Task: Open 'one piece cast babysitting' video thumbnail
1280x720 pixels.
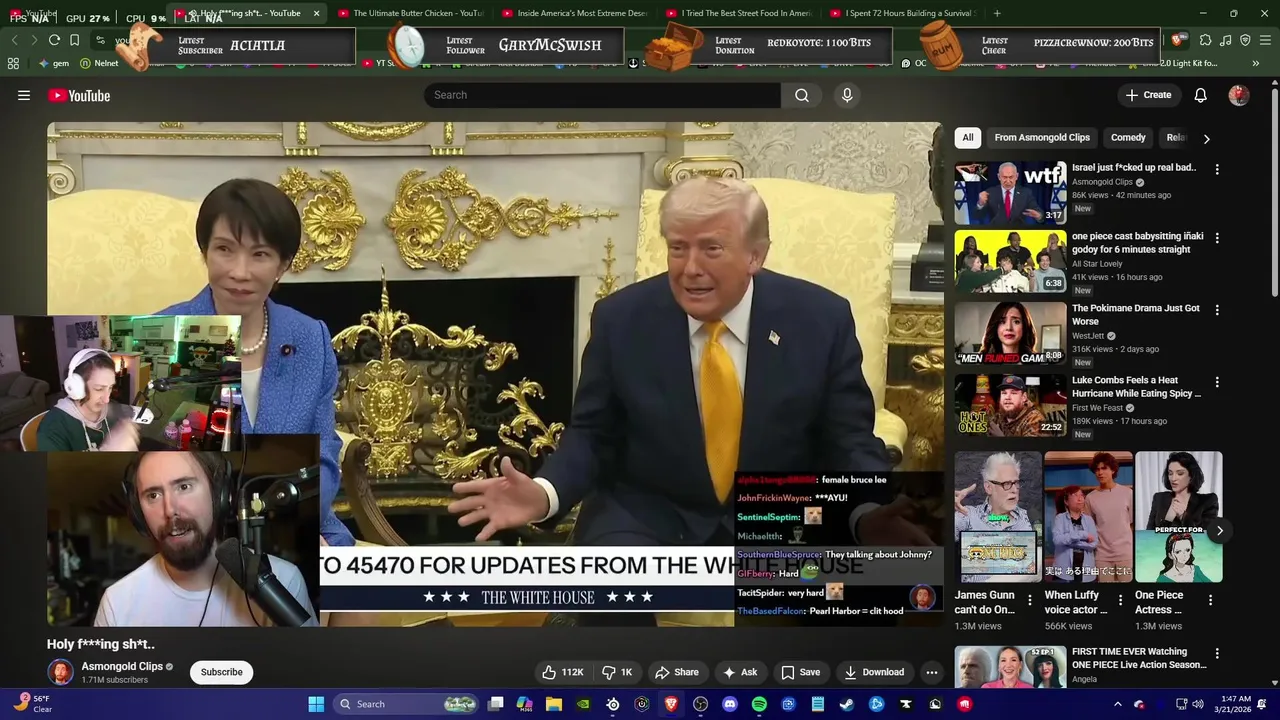Action: (1010, 261)
